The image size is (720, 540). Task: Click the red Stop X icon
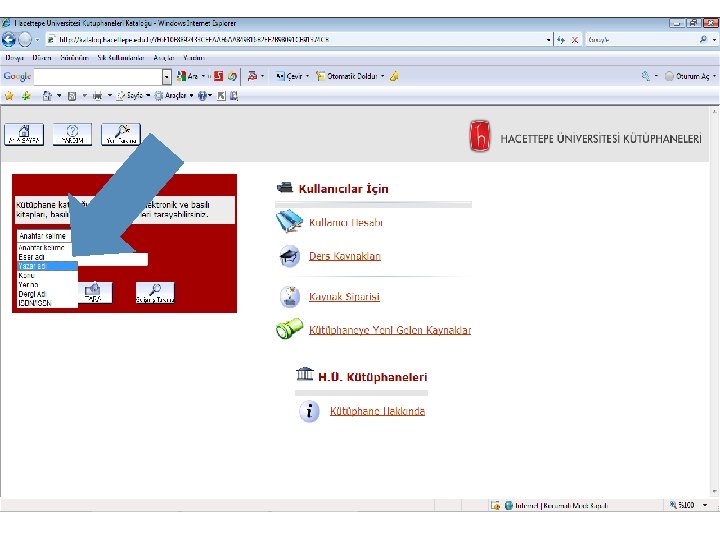point(574,40)
